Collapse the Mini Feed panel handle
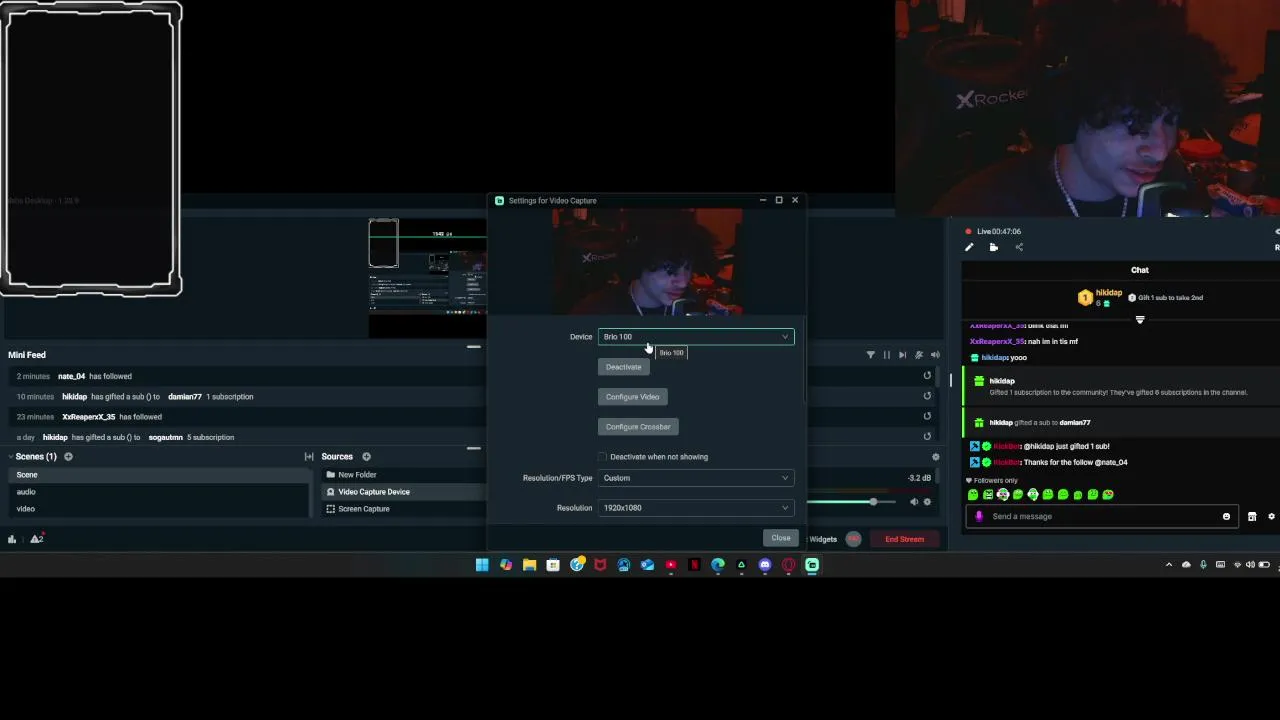1280x720 pixels. tap(474, 347)
